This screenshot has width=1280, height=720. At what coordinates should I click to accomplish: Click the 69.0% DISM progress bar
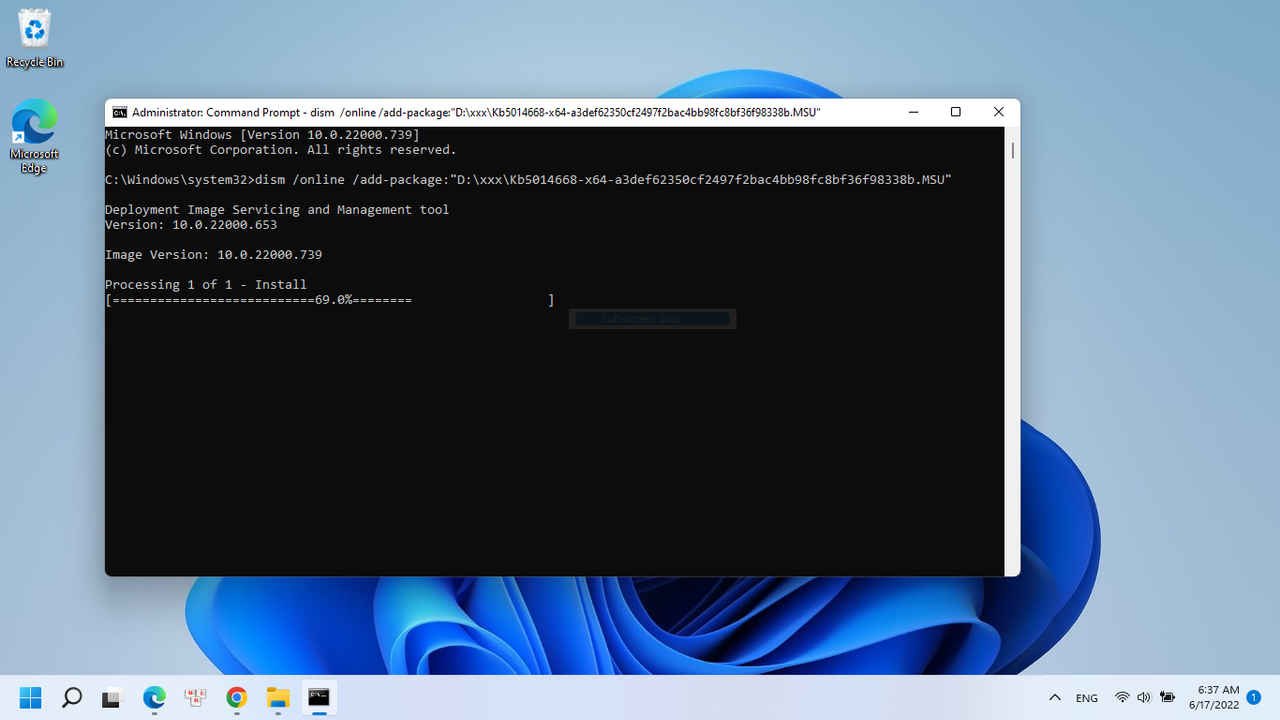tap(330, 300)
